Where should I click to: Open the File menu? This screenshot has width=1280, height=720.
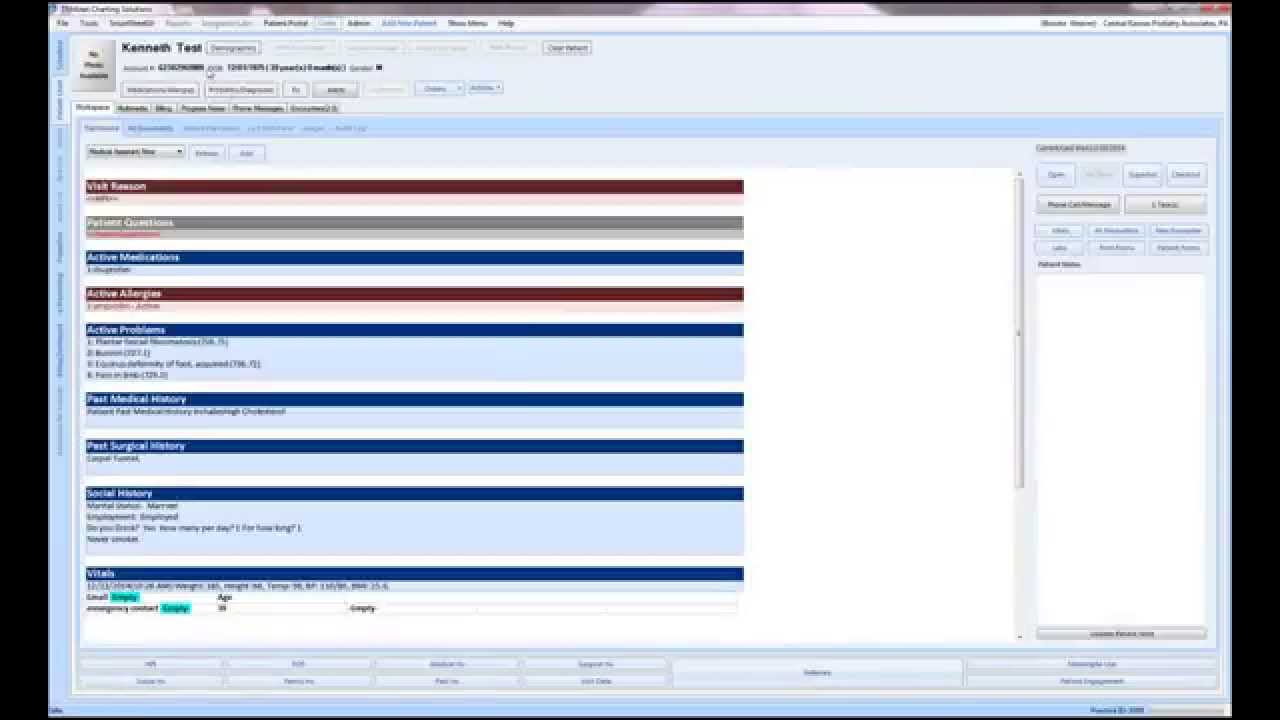coord(63,23)
